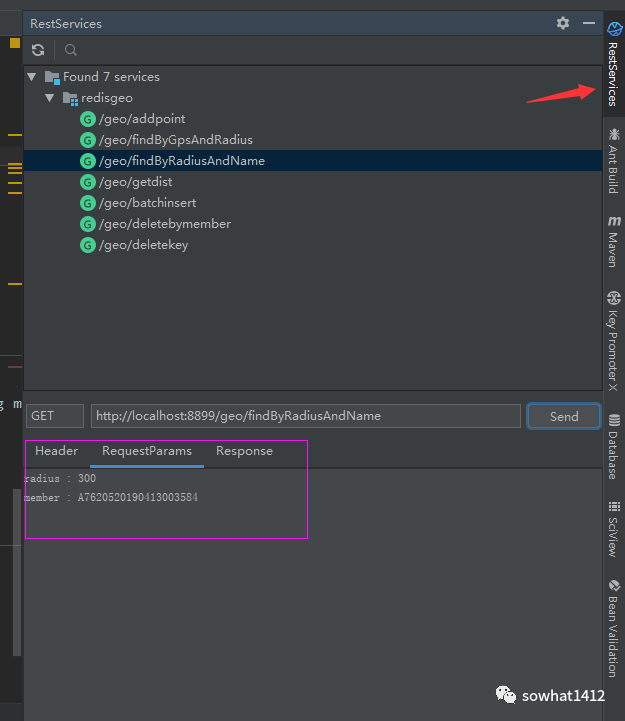Collapse the 'Found 7 services' node

(32, 77)
